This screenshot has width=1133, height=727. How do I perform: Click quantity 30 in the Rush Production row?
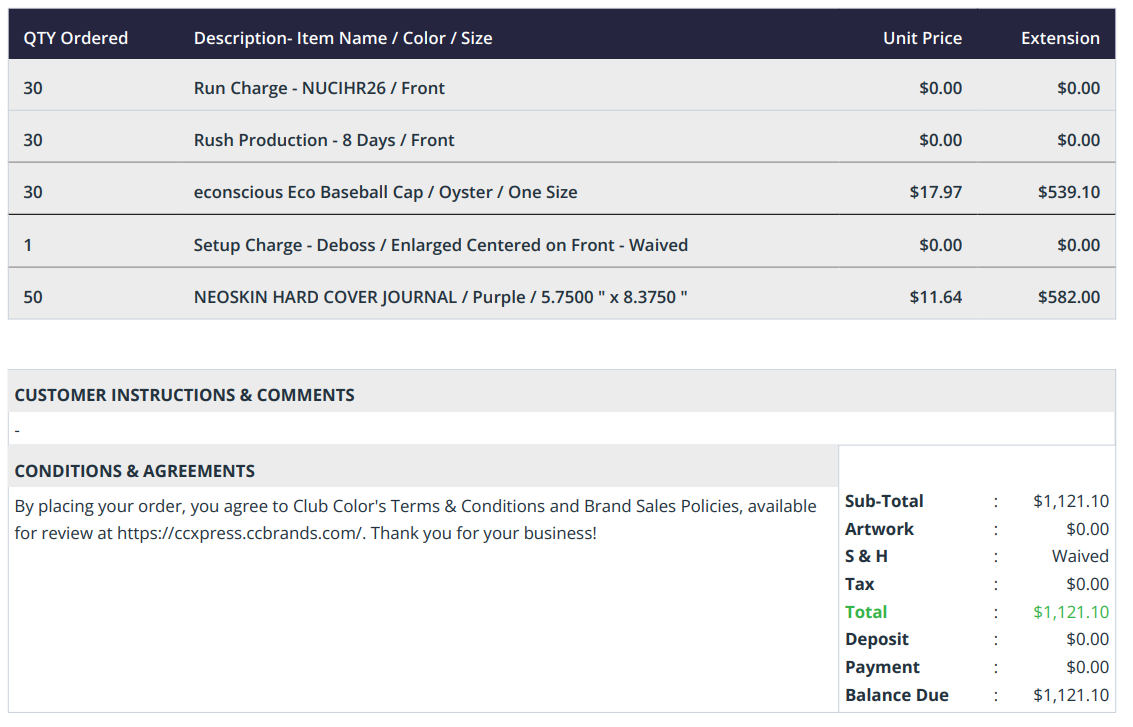33,140
